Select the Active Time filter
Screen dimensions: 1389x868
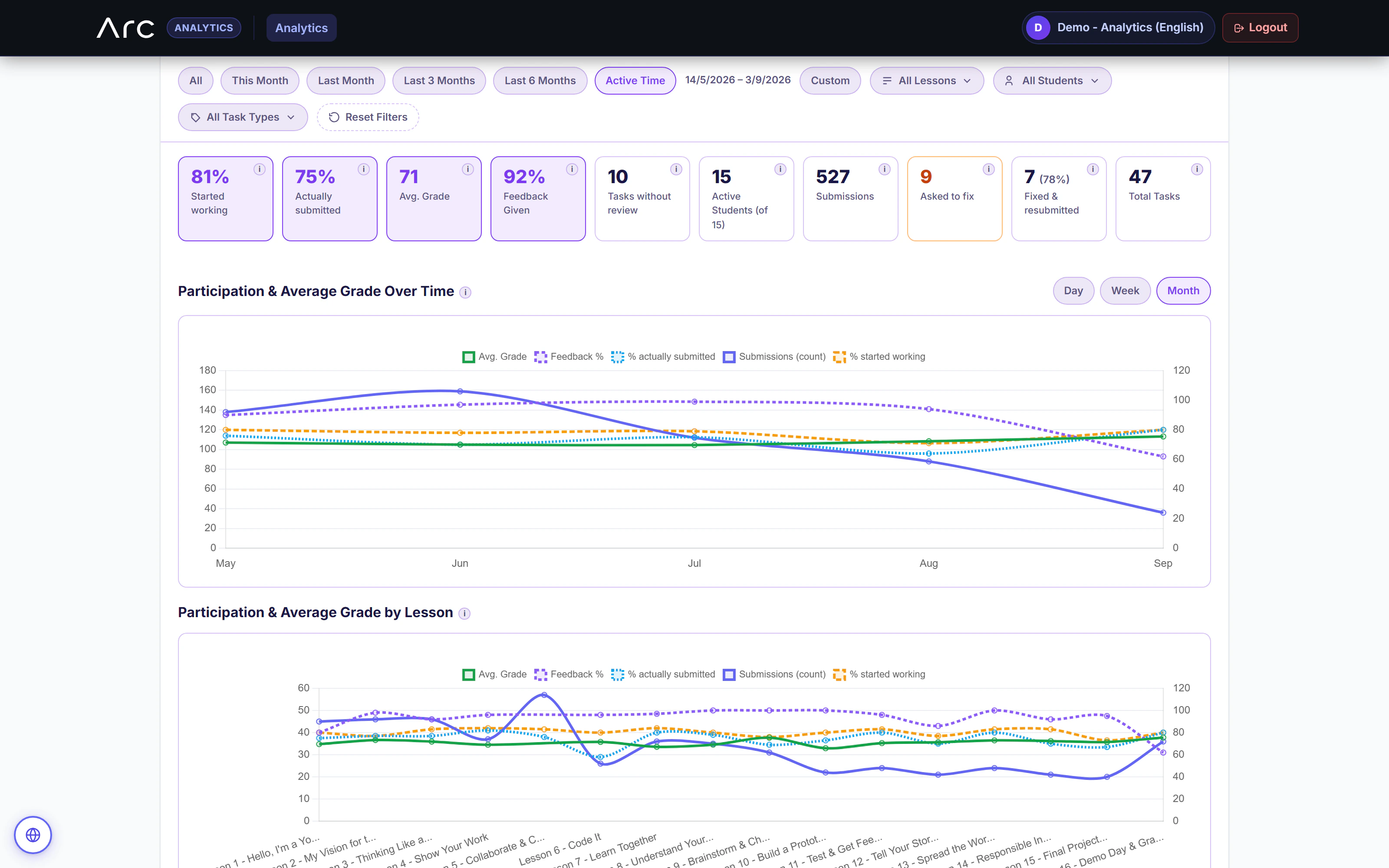[635, 81]
